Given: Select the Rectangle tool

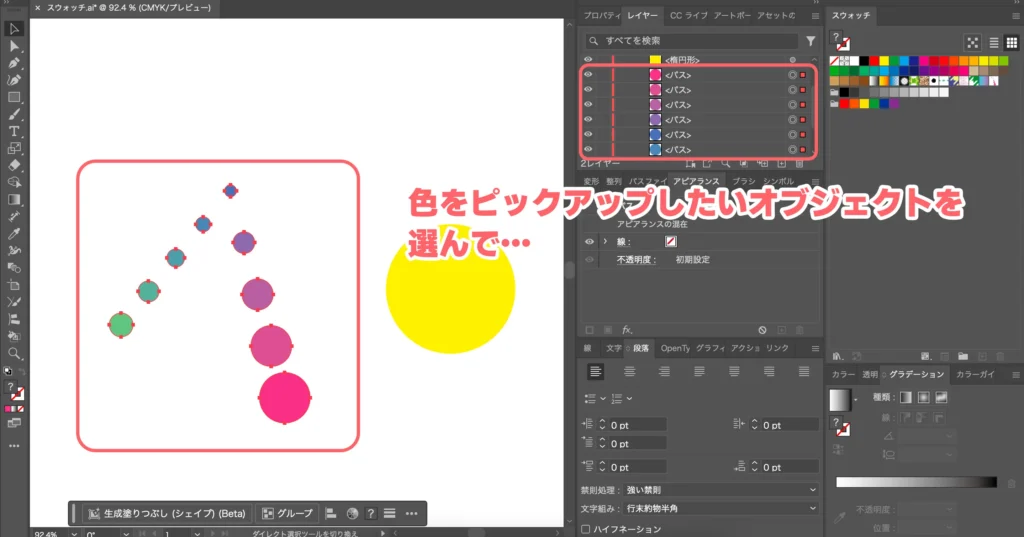Looking at the screenshot, I should pyautogui.click(x=14, y=97).
